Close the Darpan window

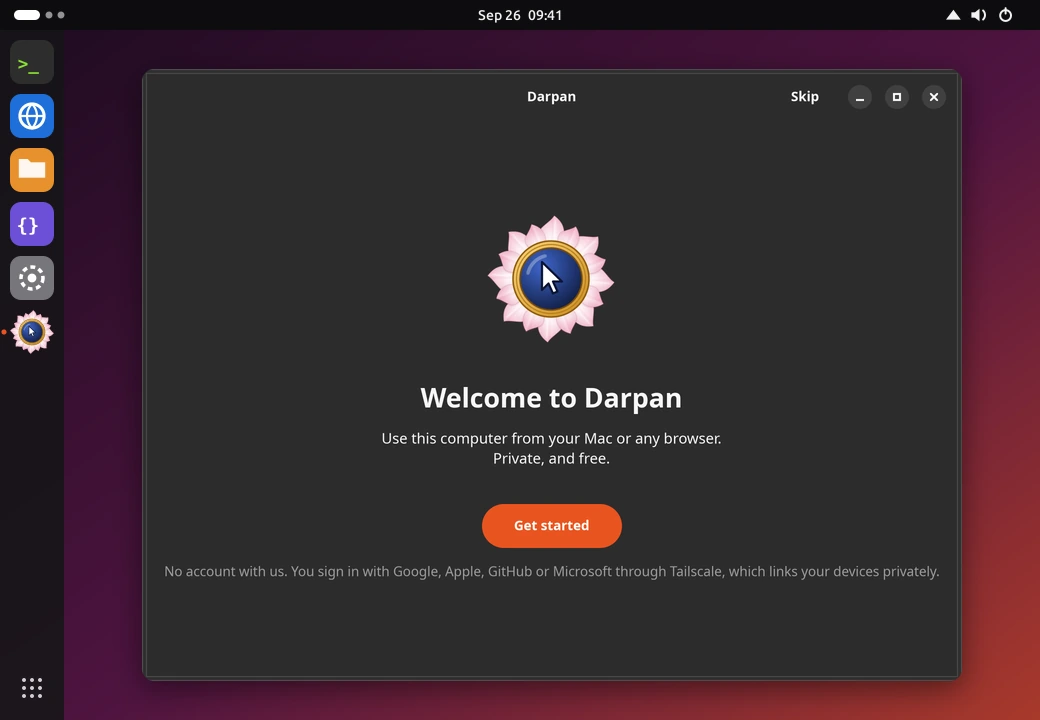(x=934, y=97)
